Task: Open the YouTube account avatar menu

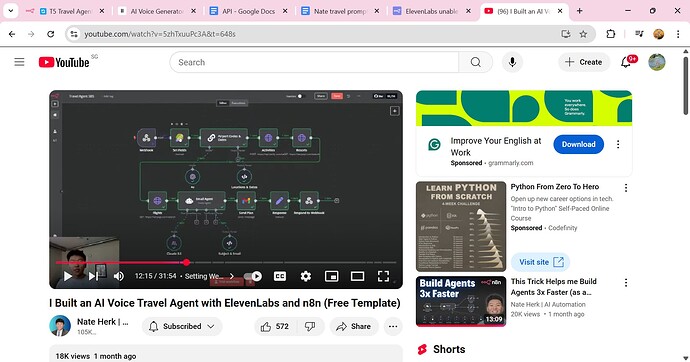Action: [657, 62]
